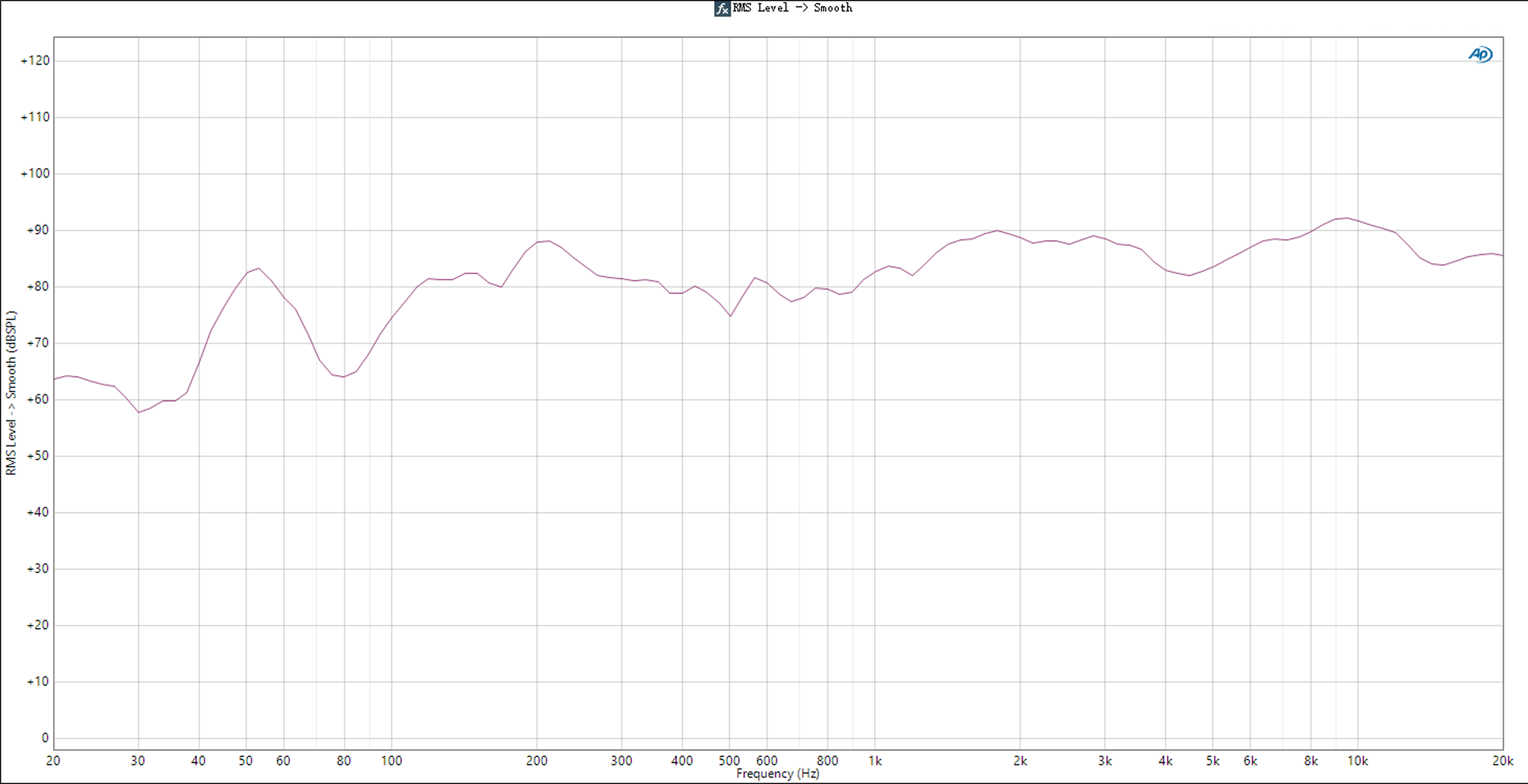Click the +60 y-axis tick label

pyautogui.click(x=37, y=399)
